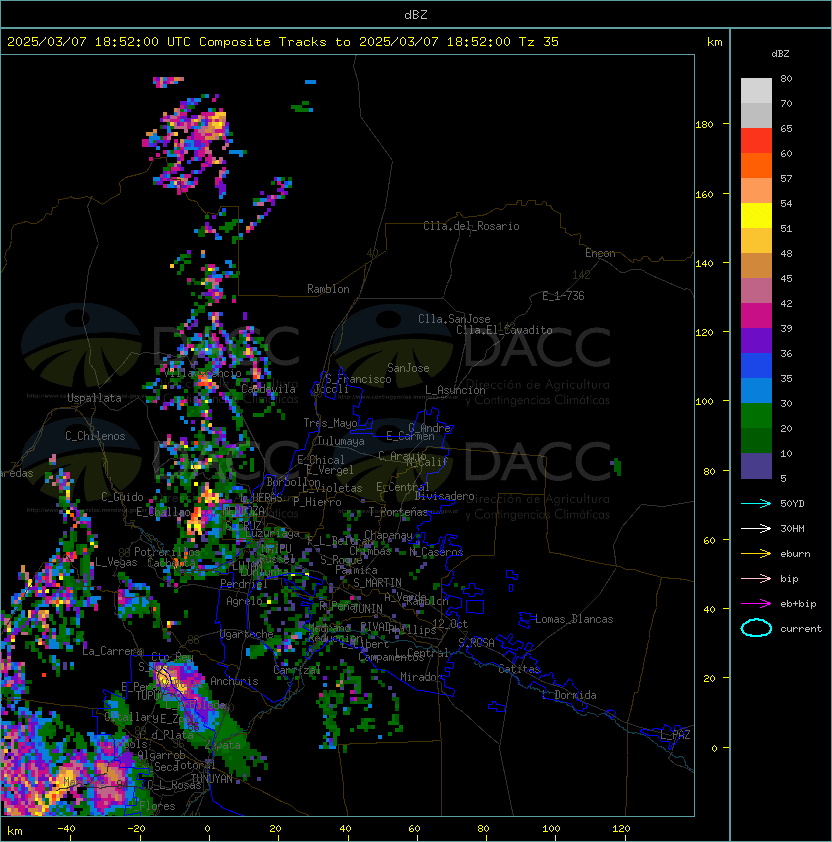Click the '180' km axis tick label

coord(704,125)
